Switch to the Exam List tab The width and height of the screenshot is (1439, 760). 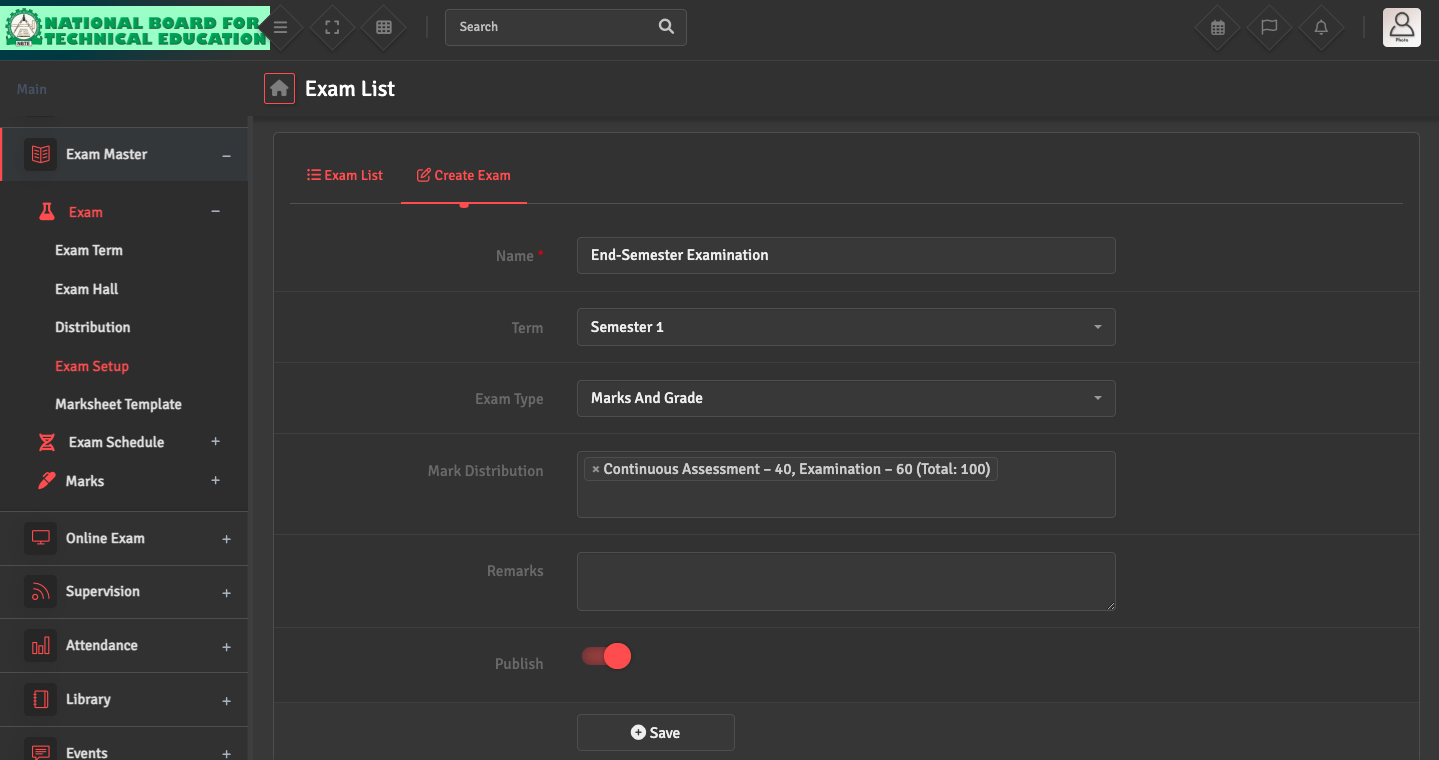(345, 175)
